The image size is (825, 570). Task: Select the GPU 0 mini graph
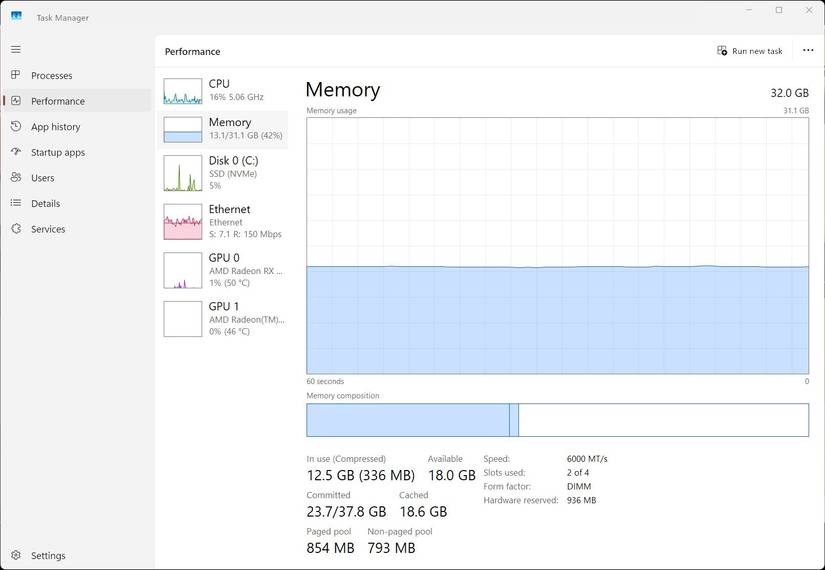183,270
